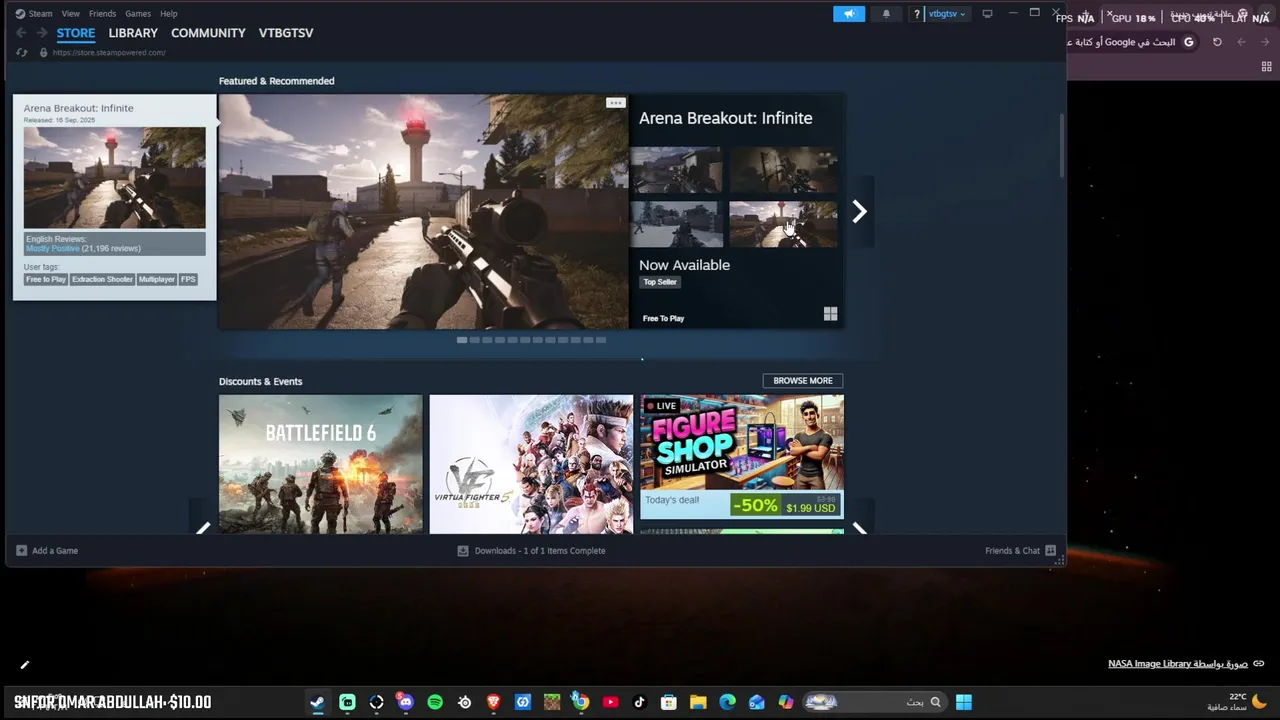
Task: Open File Explorer from the taskbar
Action: (x=698, y=702)
